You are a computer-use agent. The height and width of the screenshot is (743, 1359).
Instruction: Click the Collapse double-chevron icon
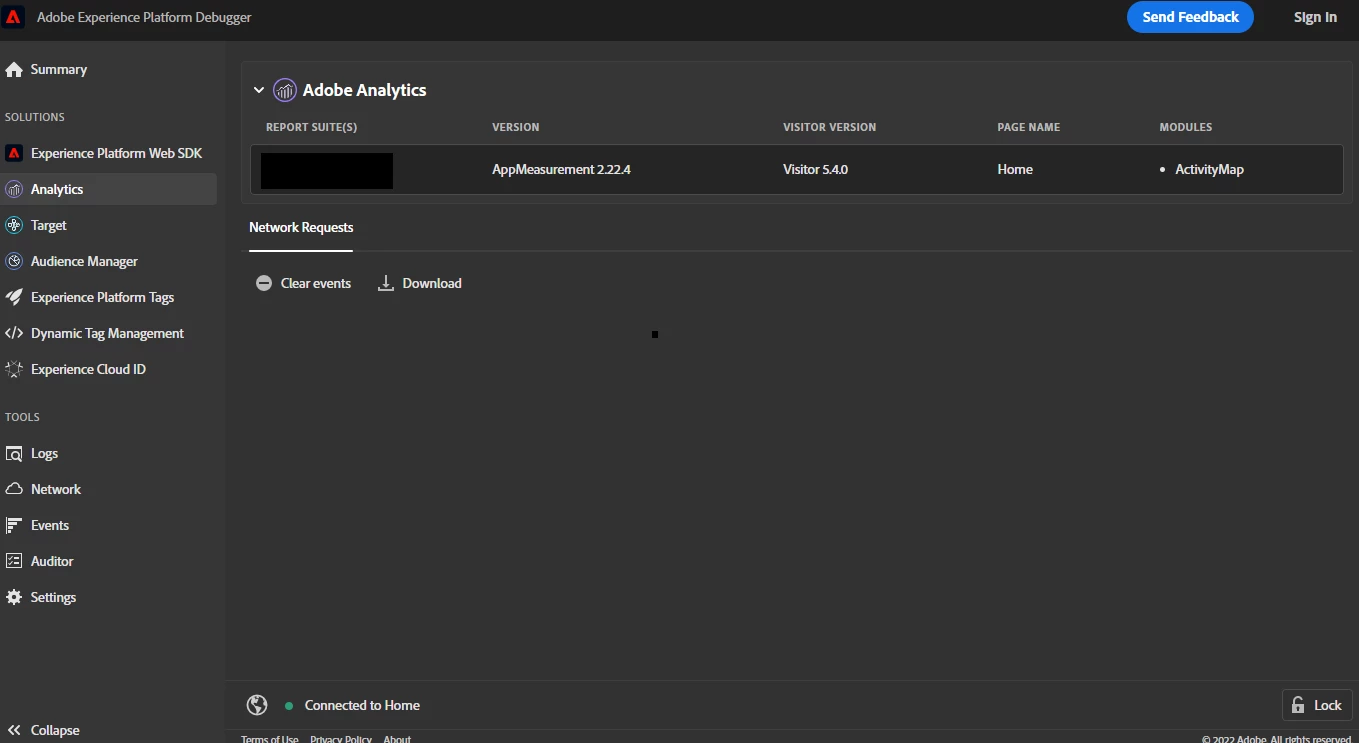point(14,730)
